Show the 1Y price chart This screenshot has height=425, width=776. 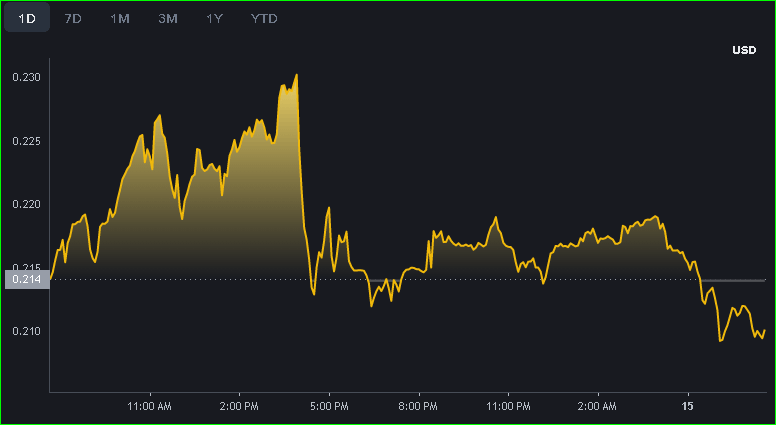(x=214, y=19)
